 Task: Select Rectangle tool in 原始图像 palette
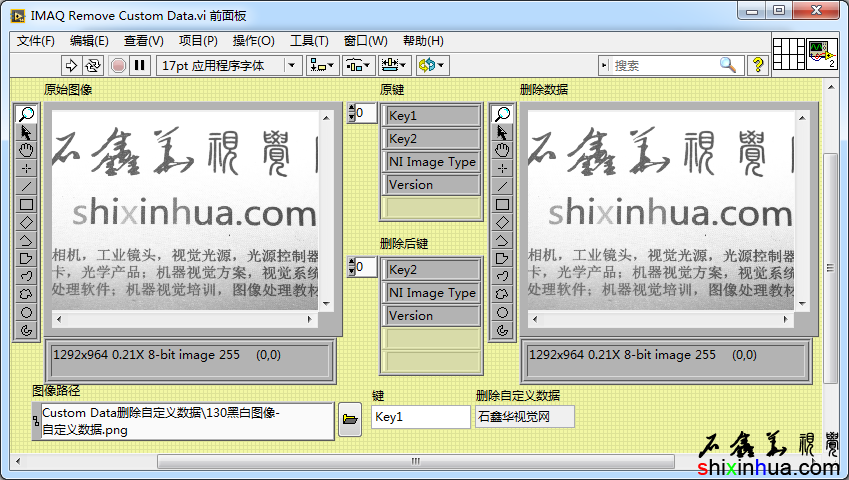tap(26, 204)
